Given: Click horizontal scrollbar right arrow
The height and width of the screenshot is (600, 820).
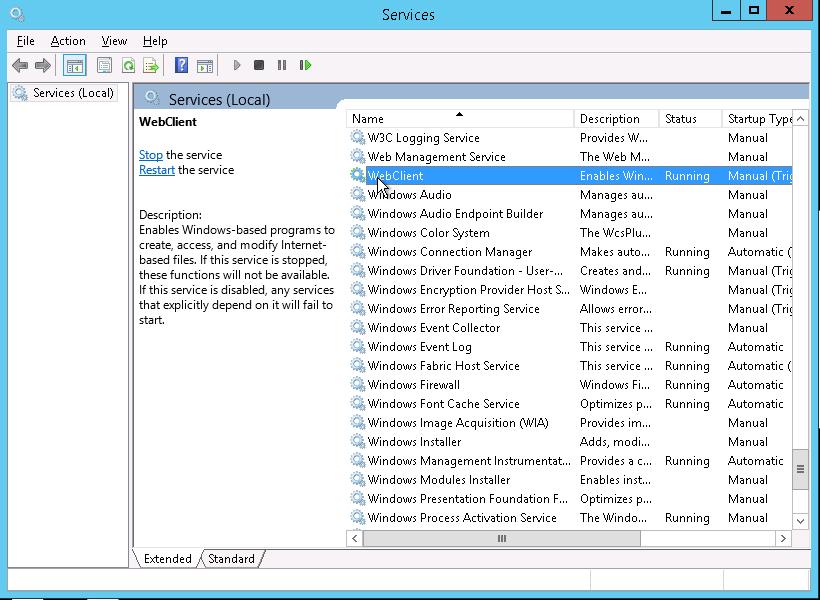Looking at the screenshot, I should [783, 538].
